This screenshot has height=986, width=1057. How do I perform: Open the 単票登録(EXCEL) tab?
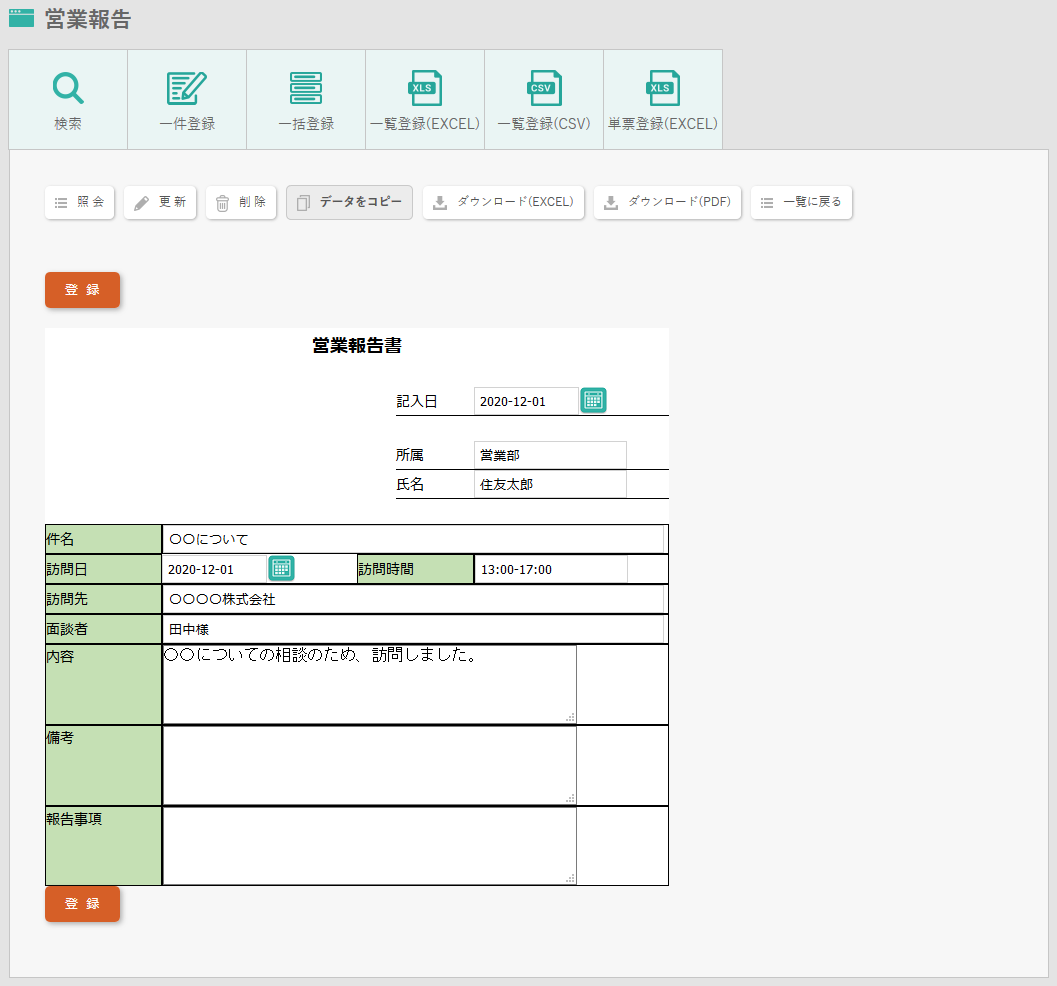pos(663,99)
